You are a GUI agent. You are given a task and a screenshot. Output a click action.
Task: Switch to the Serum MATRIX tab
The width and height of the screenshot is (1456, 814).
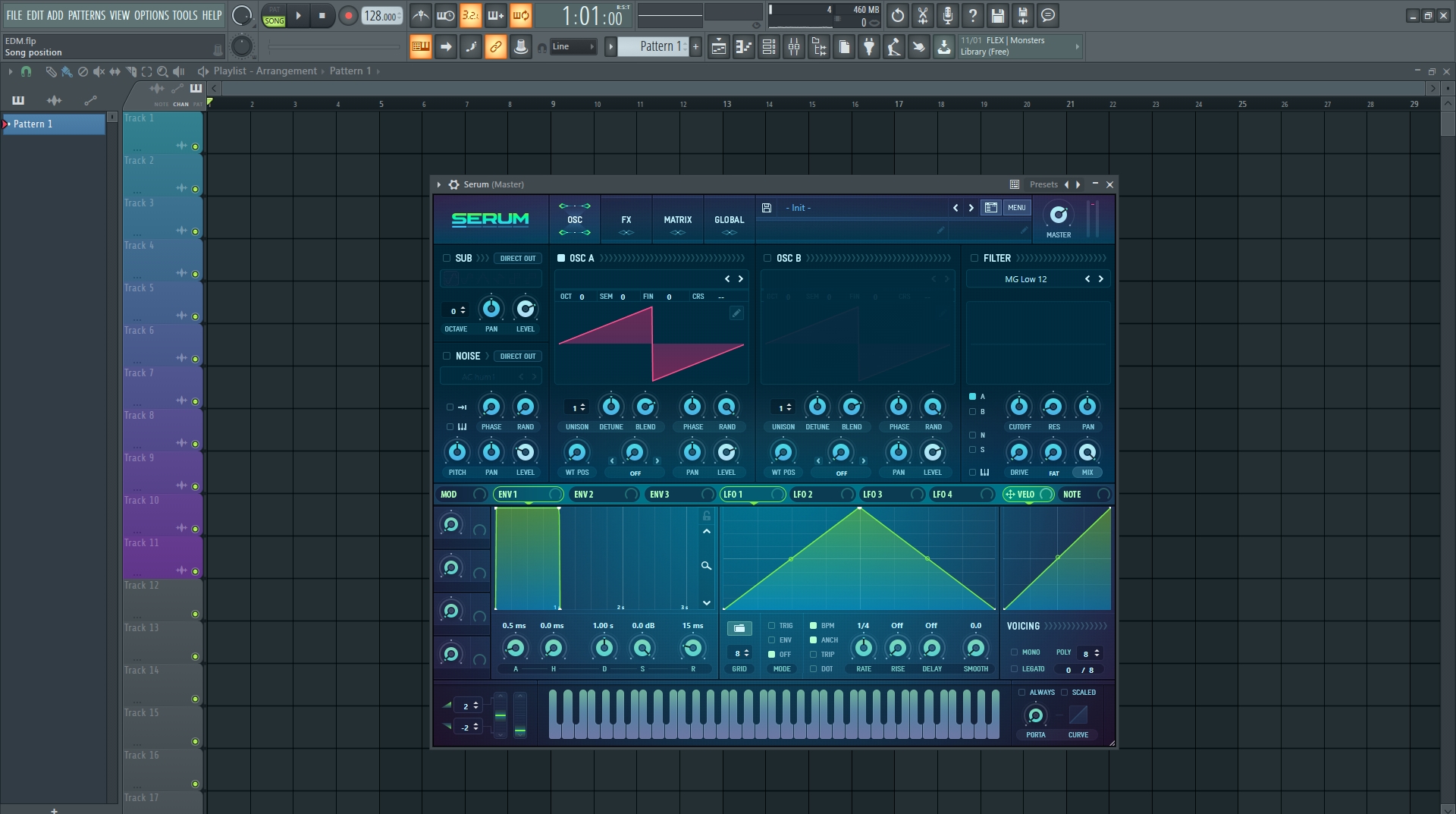[678, 219]
